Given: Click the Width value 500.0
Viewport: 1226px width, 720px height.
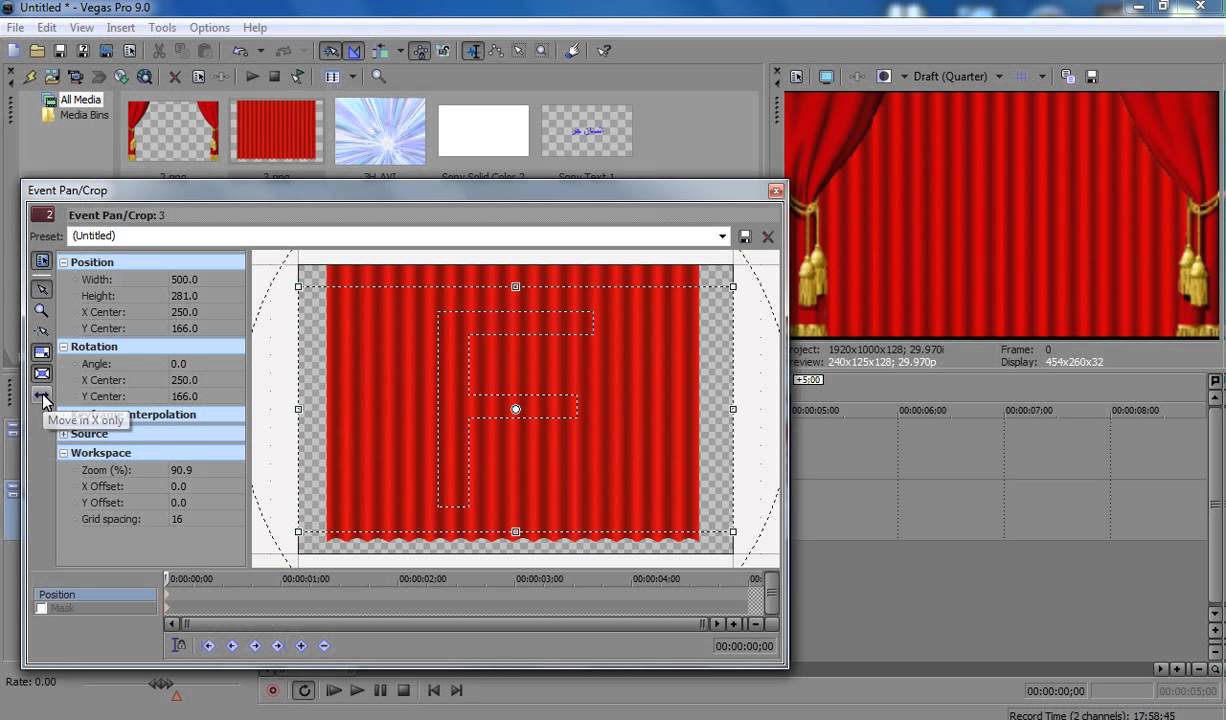Looking at the screenshot, I should (x=184, y=280).
